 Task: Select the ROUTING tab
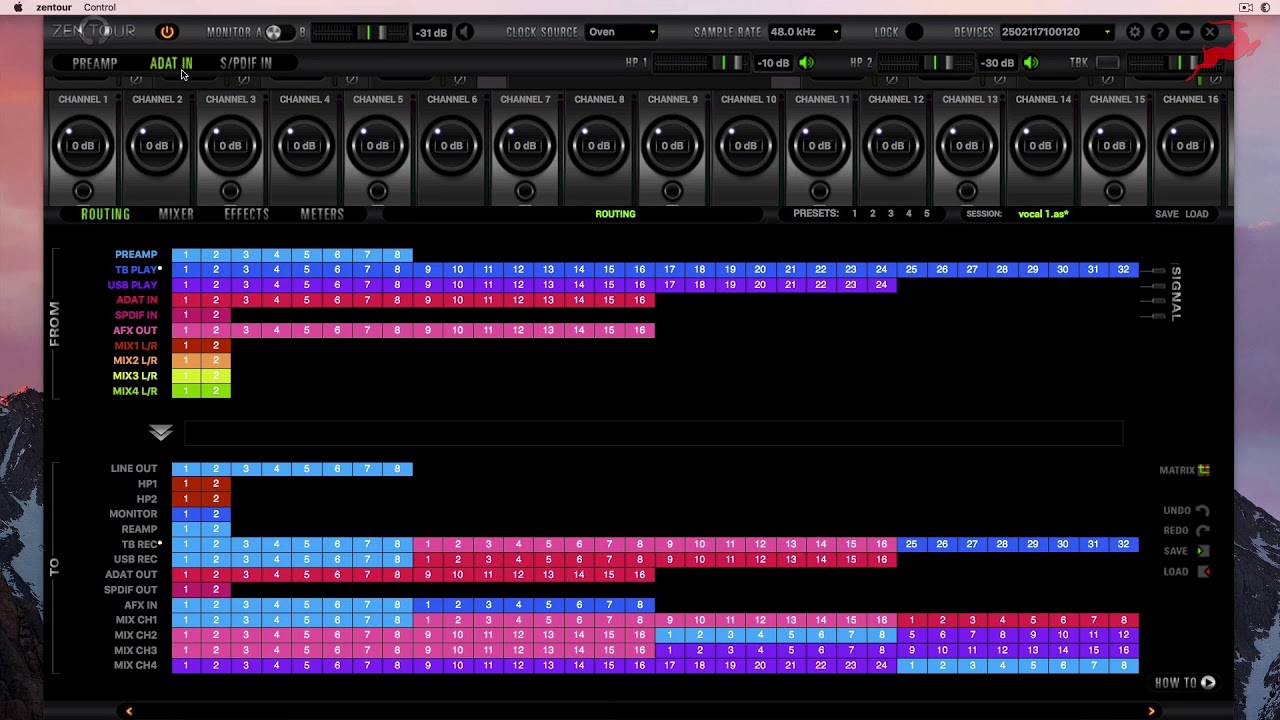(105, 214)
